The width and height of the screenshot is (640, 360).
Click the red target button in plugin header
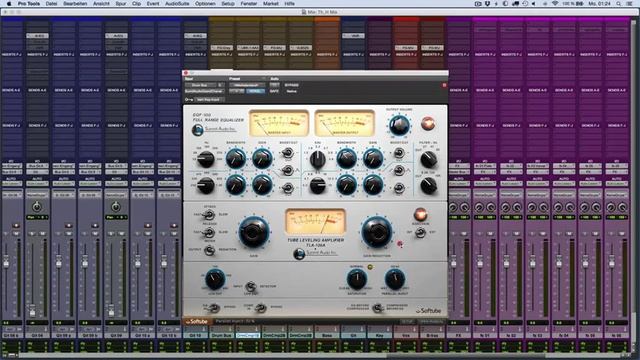point(444,85)
